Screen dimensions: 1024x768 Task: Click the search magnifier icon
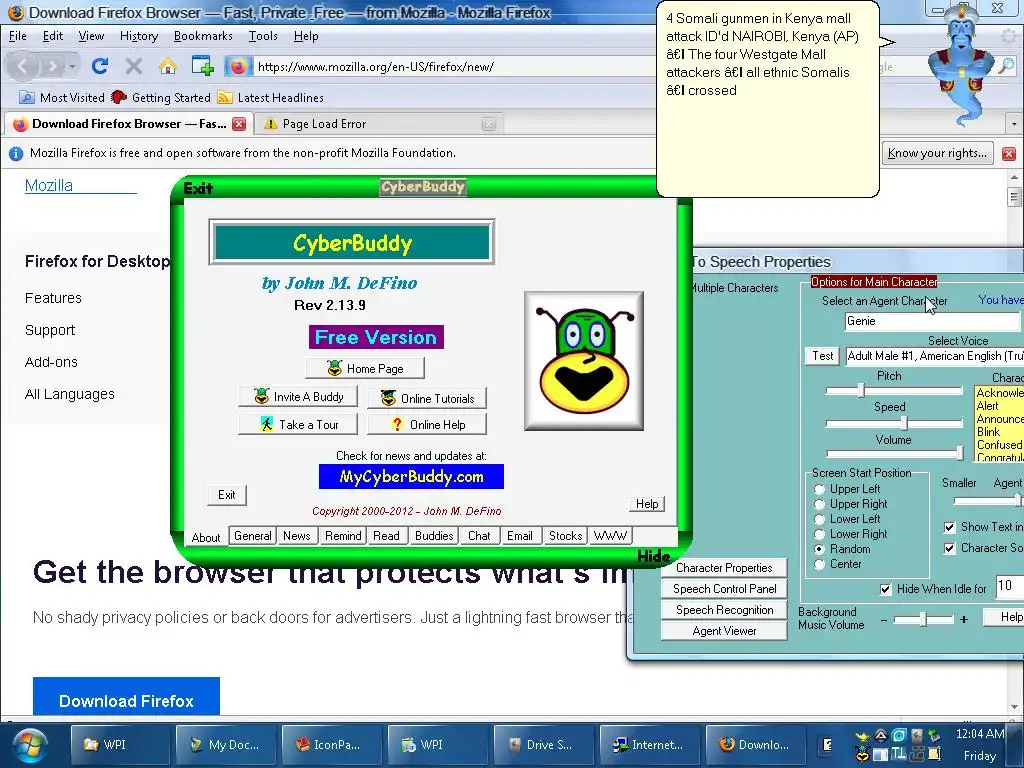coord(1006,66)
